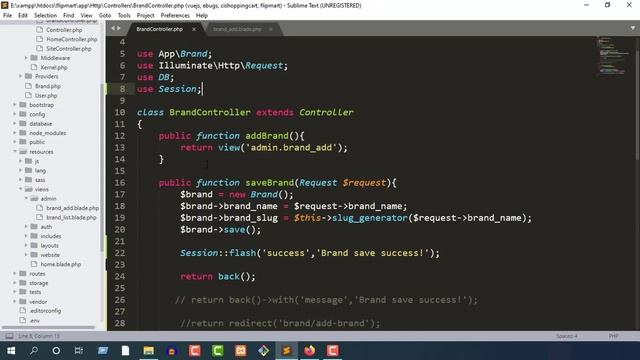Expand the public folder arrow
Viewport: 640px width, 360px height.
[15, 142]
